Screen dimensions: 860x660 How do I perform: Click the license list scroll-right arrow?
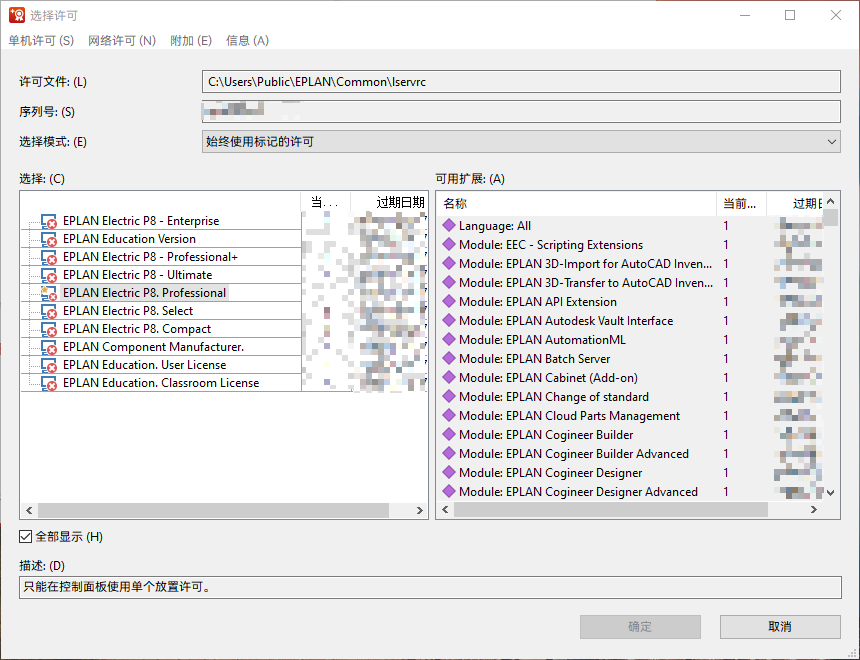(420, 510)
